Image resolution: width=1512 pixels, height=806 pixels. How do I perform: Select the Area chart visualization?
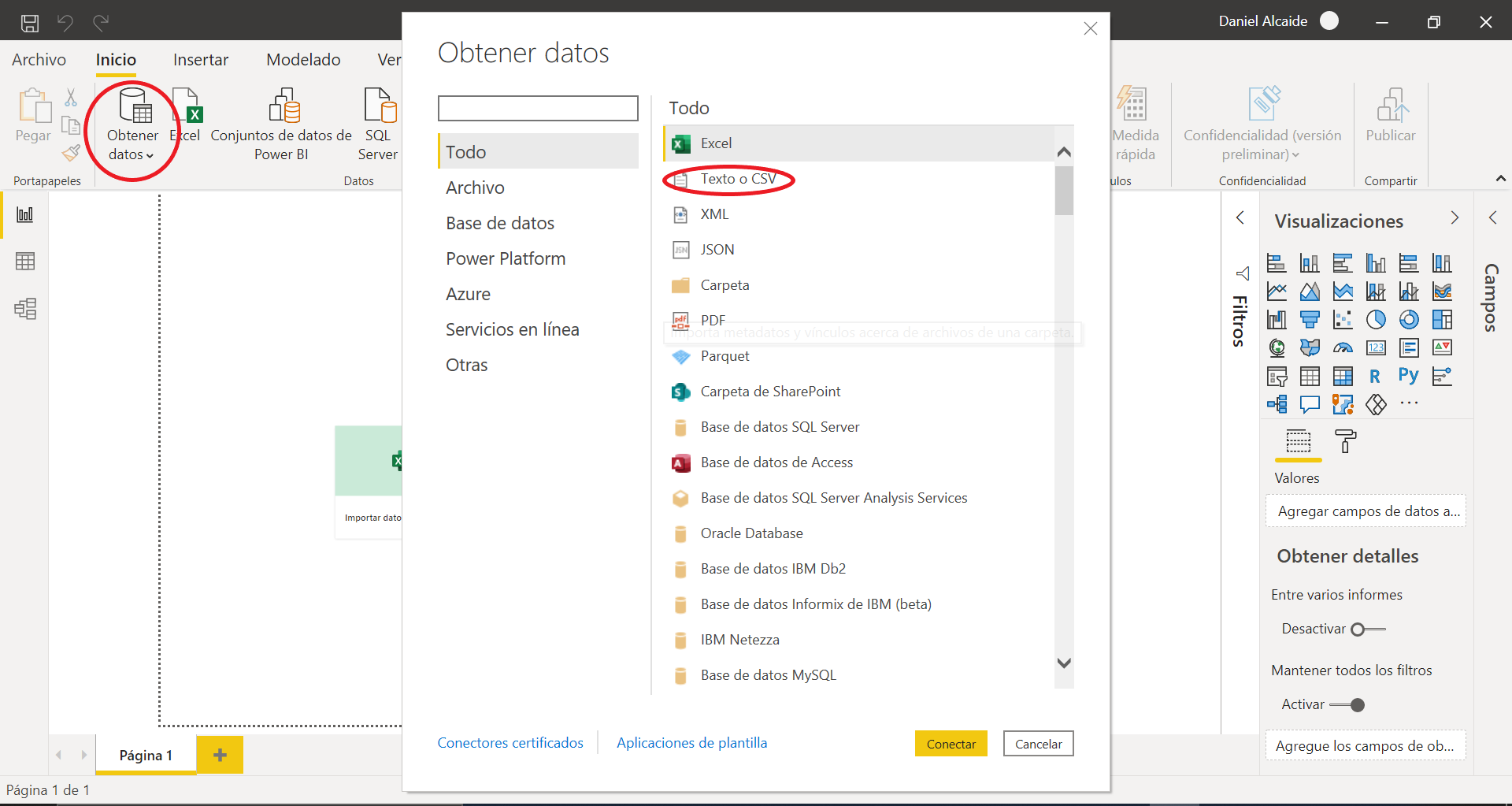coord(1310,291)
